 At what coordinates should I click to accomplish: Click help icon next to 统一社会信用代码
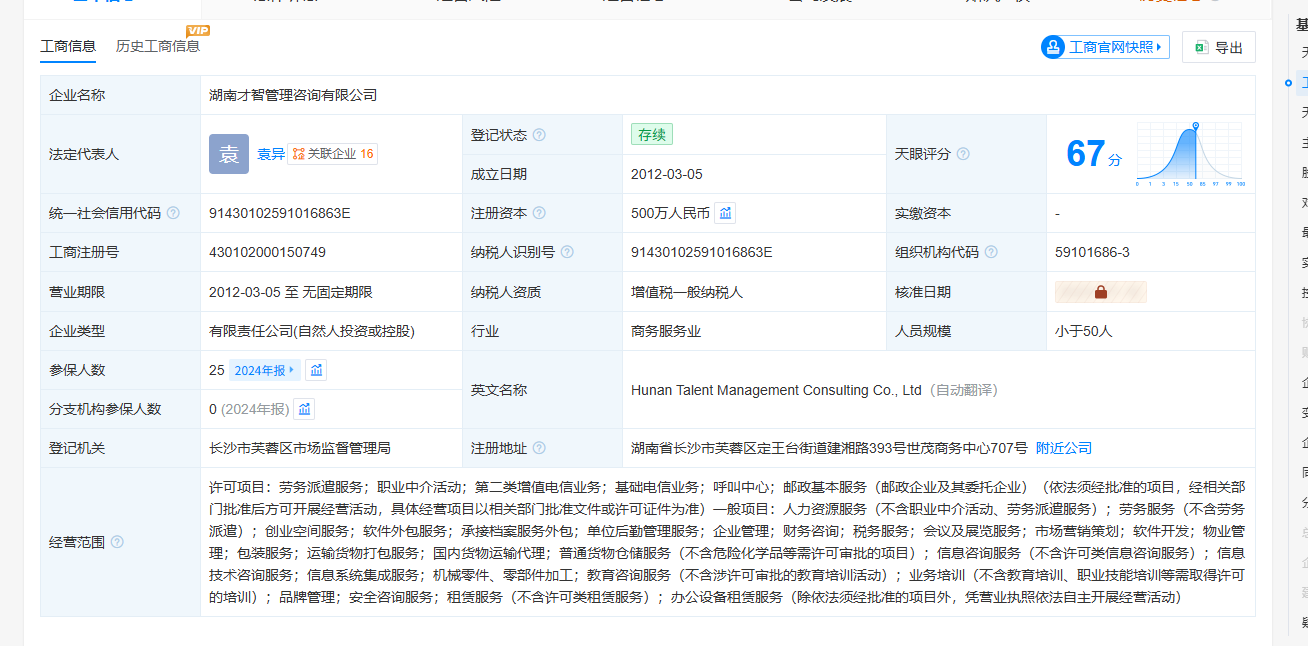173,213
